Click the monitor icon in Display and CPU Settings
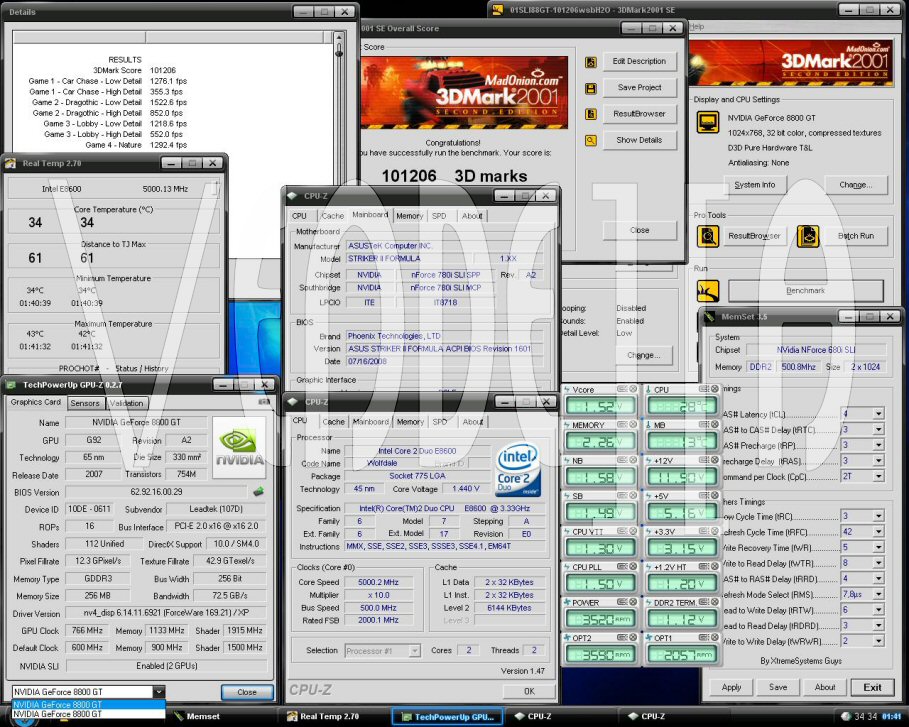The image size is (909, 727). coord(708,122)
